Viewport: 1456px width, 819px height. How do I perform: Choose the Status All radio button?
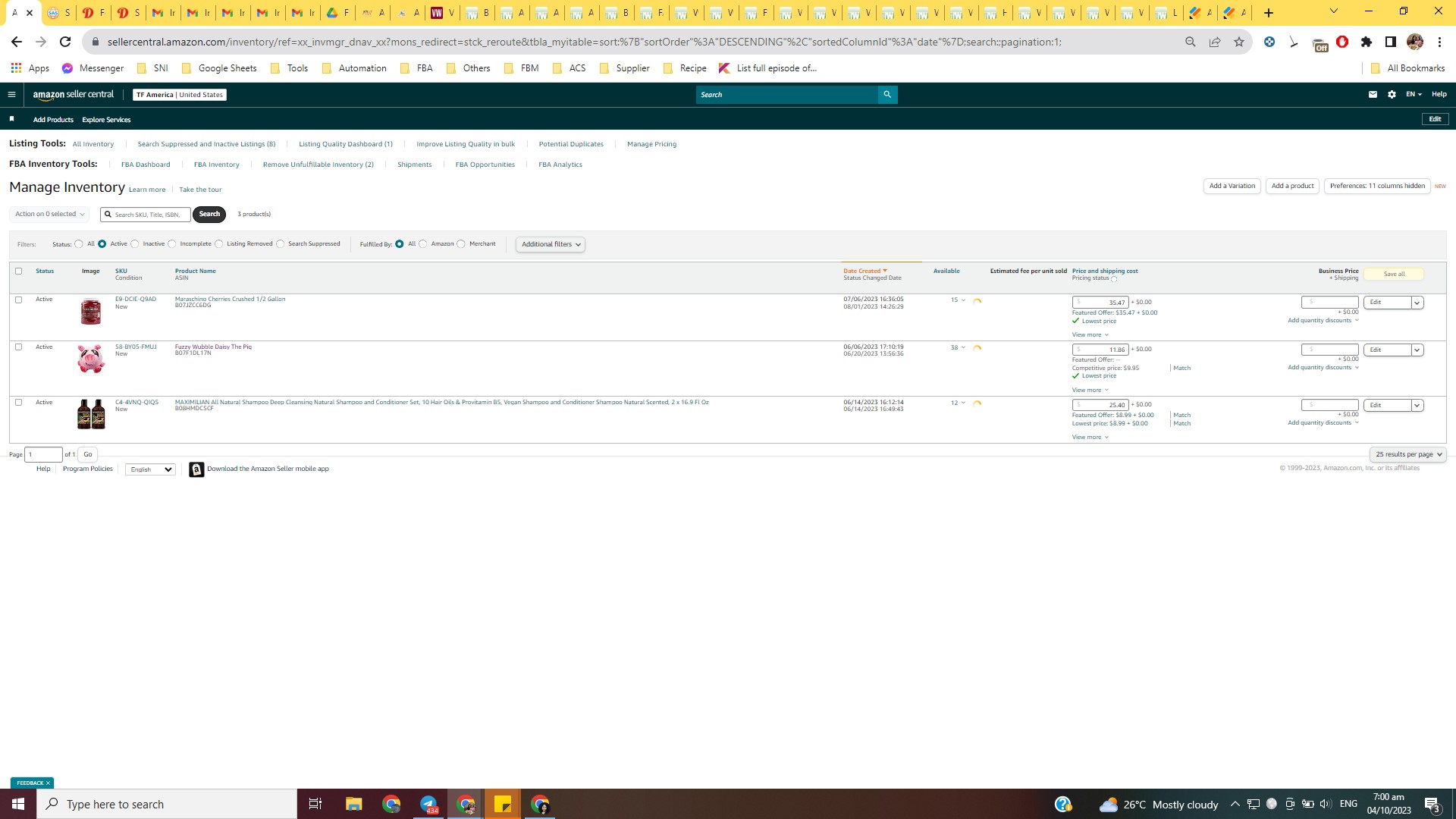[79, 244]
